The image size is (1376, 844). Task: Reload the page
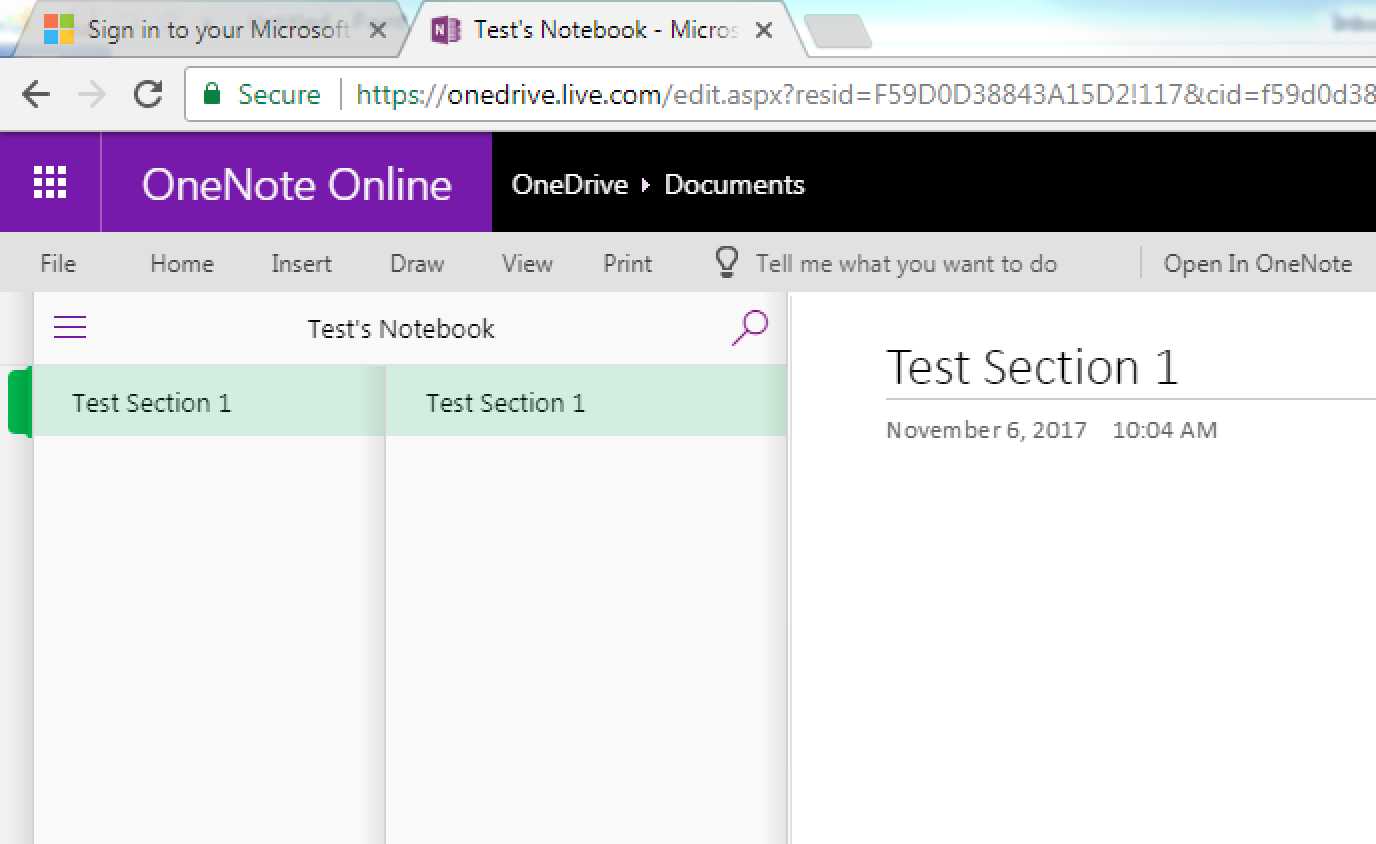148,95
